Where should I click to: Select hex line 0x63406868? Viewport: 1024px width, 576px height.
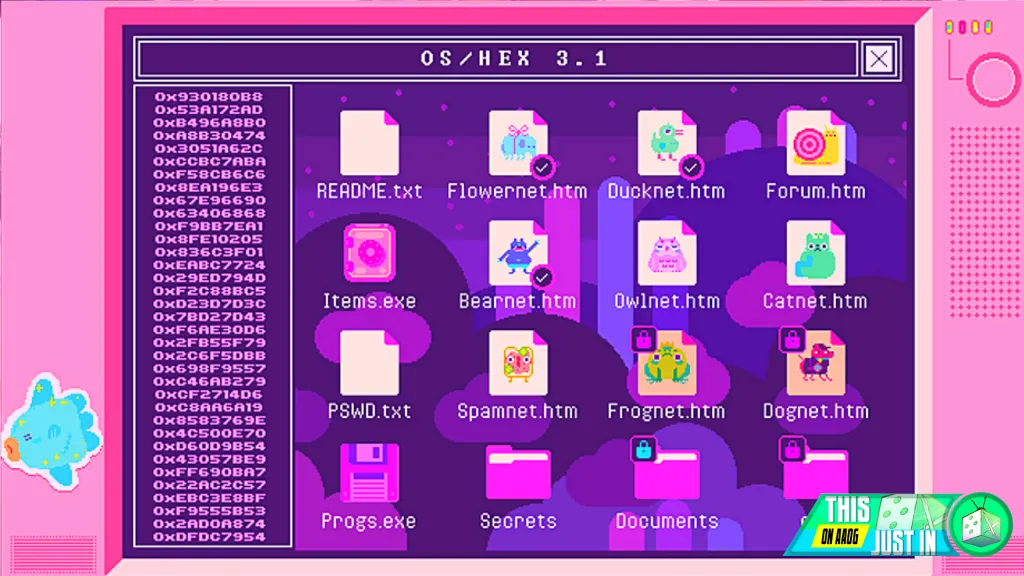209,214
